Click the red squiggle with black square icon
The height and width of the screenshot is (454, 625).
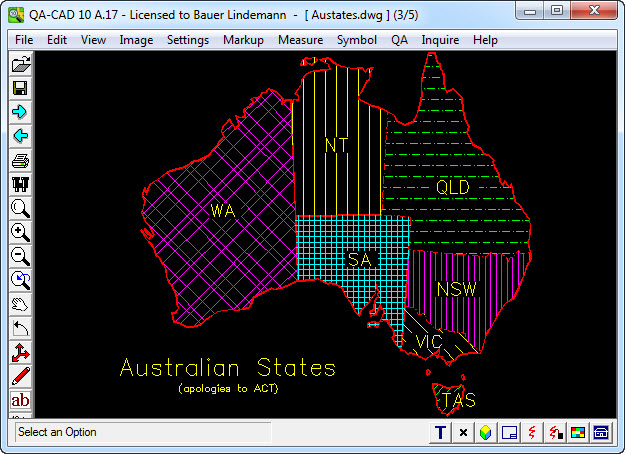click(x=555, y=432)
